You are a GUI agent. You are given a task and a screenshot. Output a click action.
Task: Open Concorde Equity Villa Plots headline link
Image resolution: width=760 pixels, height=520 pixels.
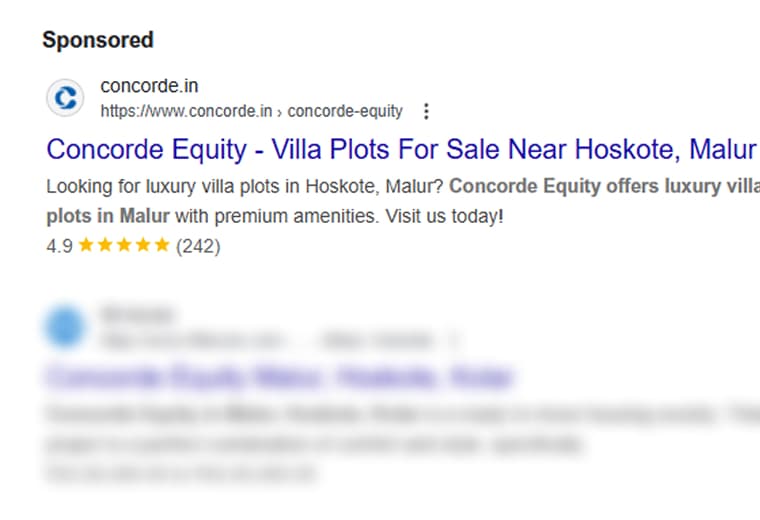coord(401,149)
